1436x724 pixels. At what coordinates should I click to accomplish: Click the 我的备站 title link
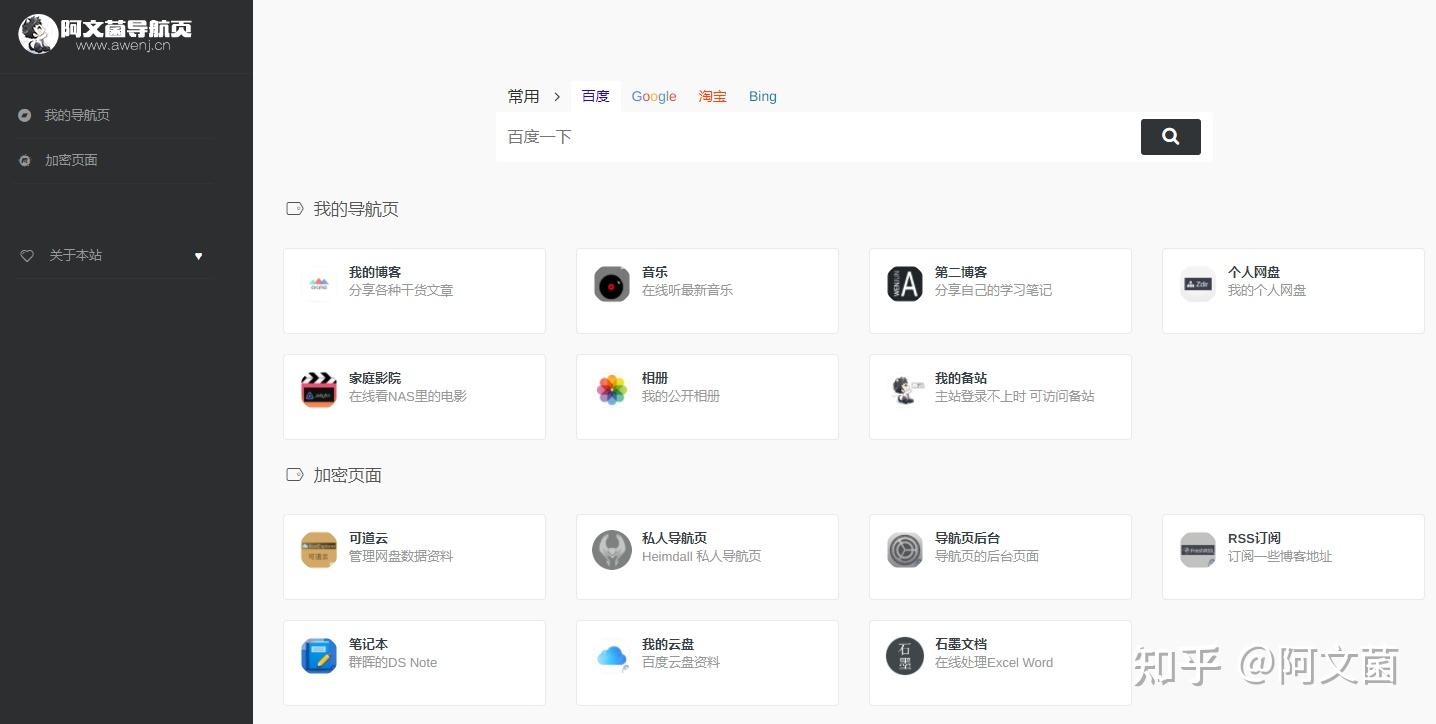pos(961,378)
